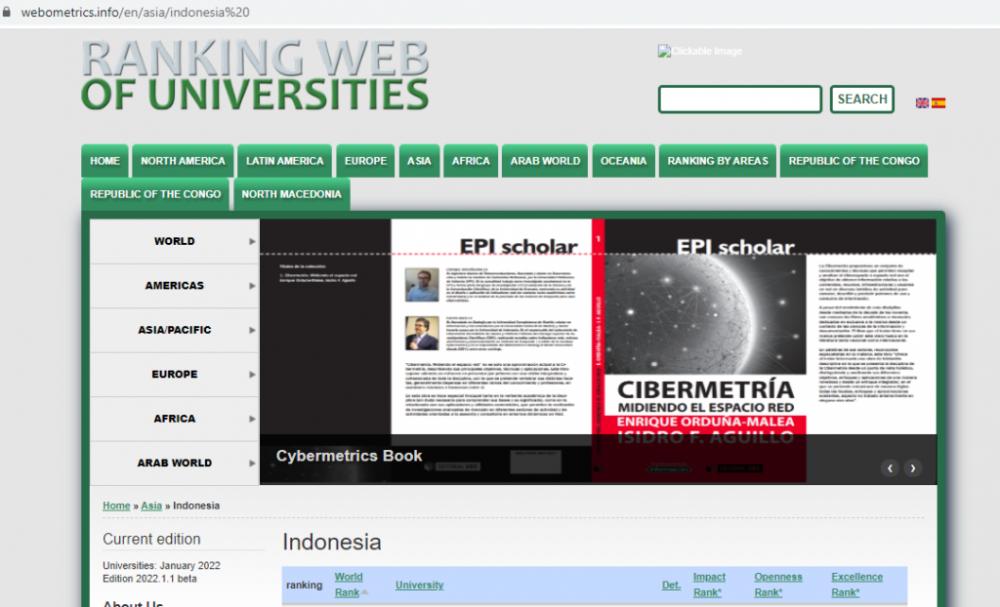Click the padlock icon in the address bar
Image resolution: width=1000 pixels, height=607 pixels.
click(x=6, y=11)
